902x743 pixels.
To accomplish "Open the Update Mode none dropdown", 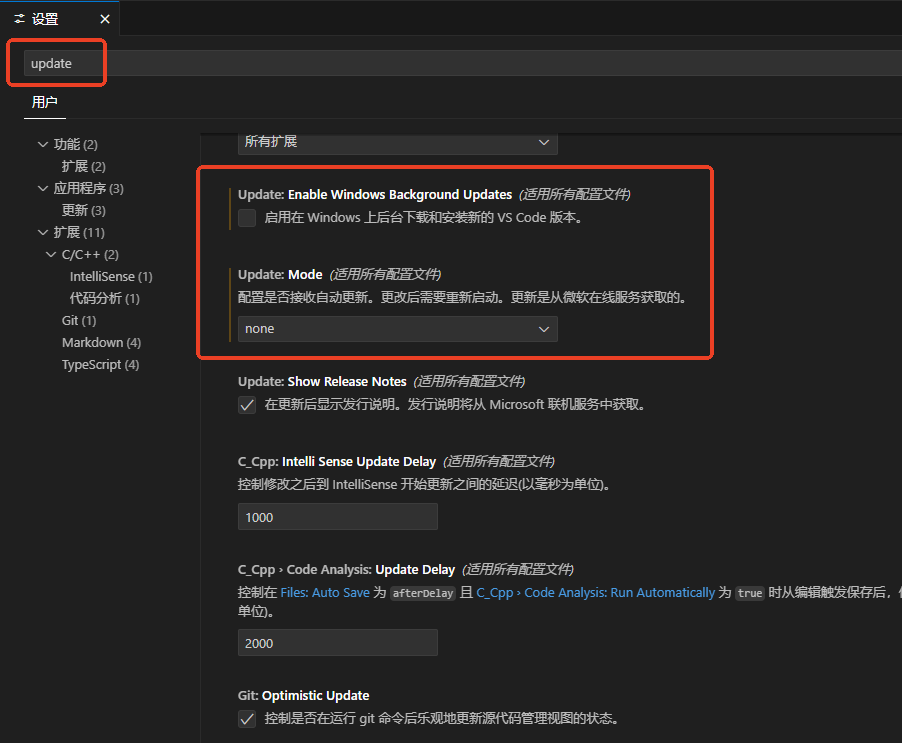I will coord(398,329).
